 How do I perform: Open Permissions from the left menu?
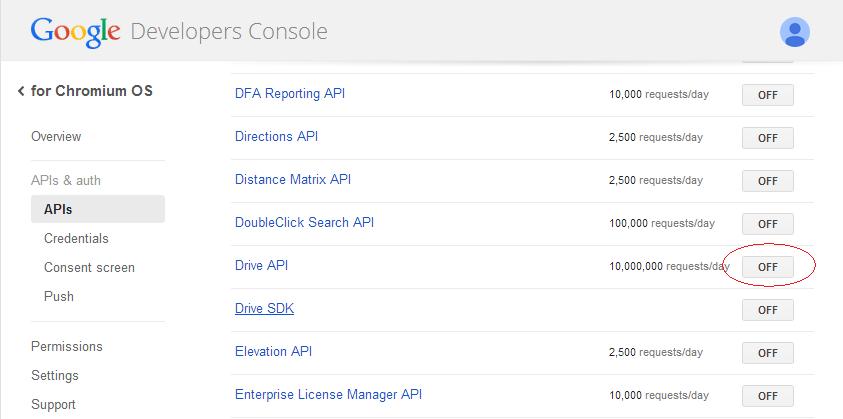67,347
